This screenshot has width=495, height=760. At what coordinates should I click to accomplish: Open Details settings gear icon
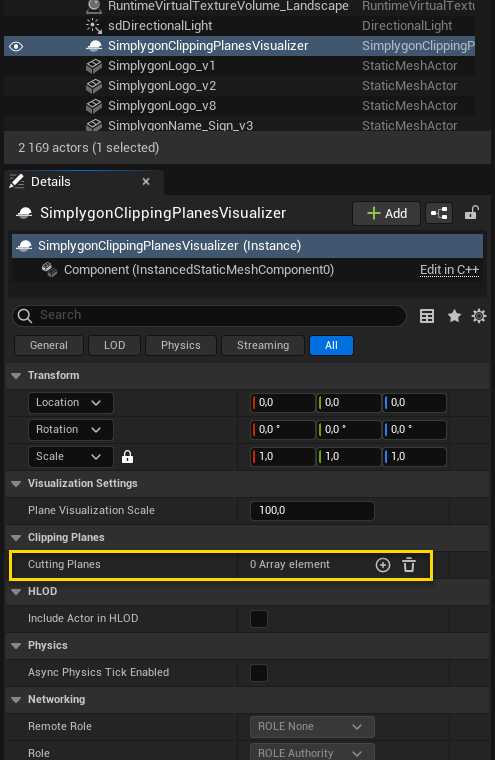pos(479,316)
